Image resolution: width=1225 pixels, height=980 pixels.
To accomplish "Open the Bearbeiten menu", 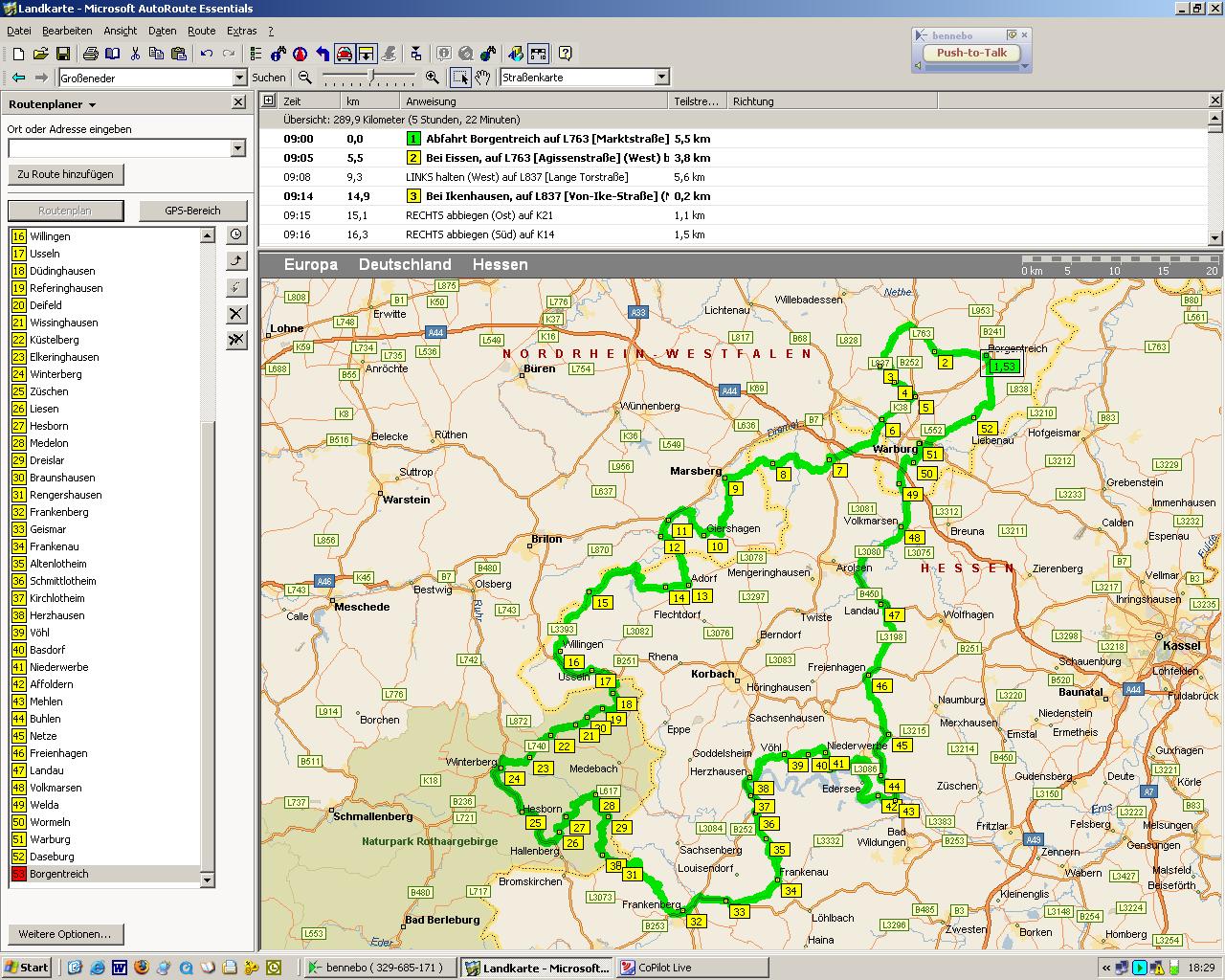I will [67, 31].
